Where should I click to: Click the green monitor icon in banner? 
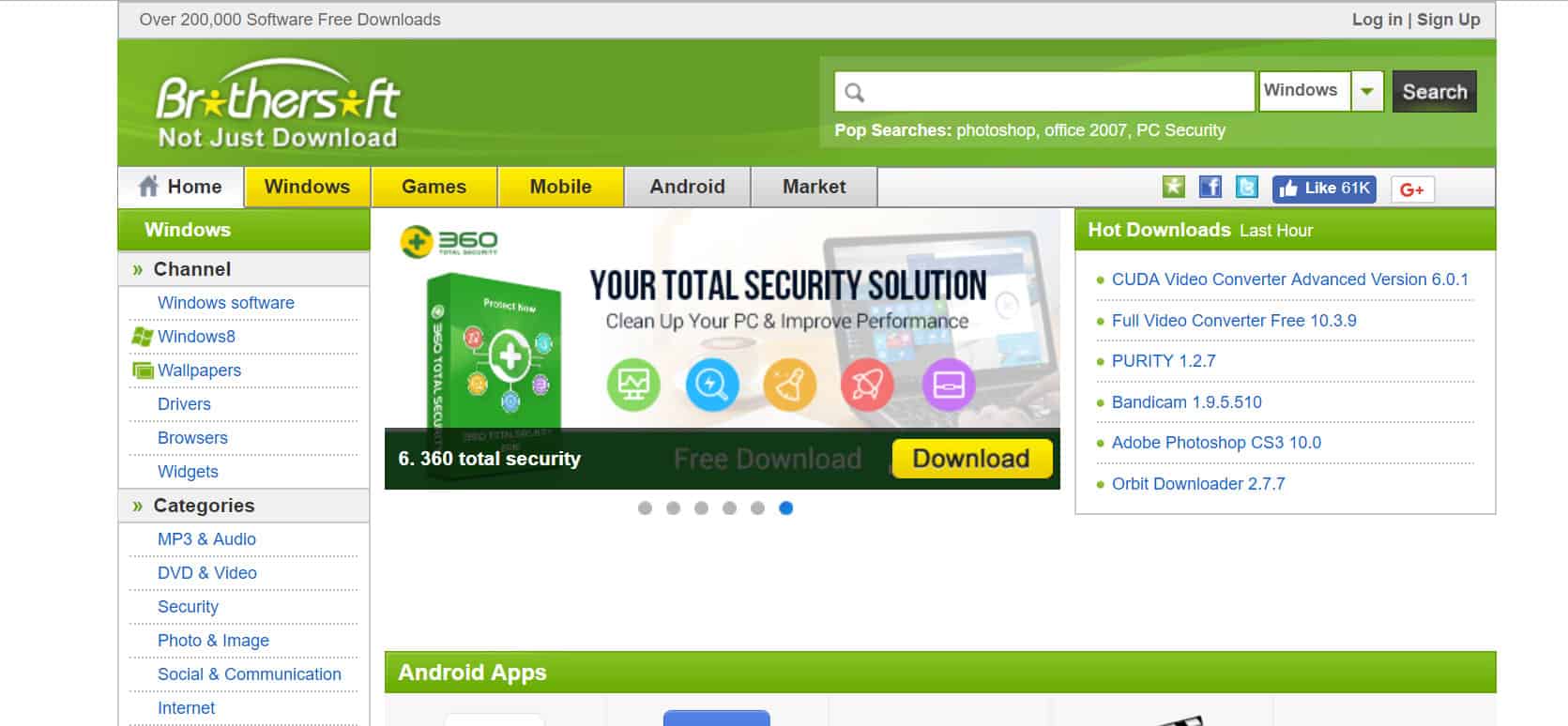coord(633,385)
